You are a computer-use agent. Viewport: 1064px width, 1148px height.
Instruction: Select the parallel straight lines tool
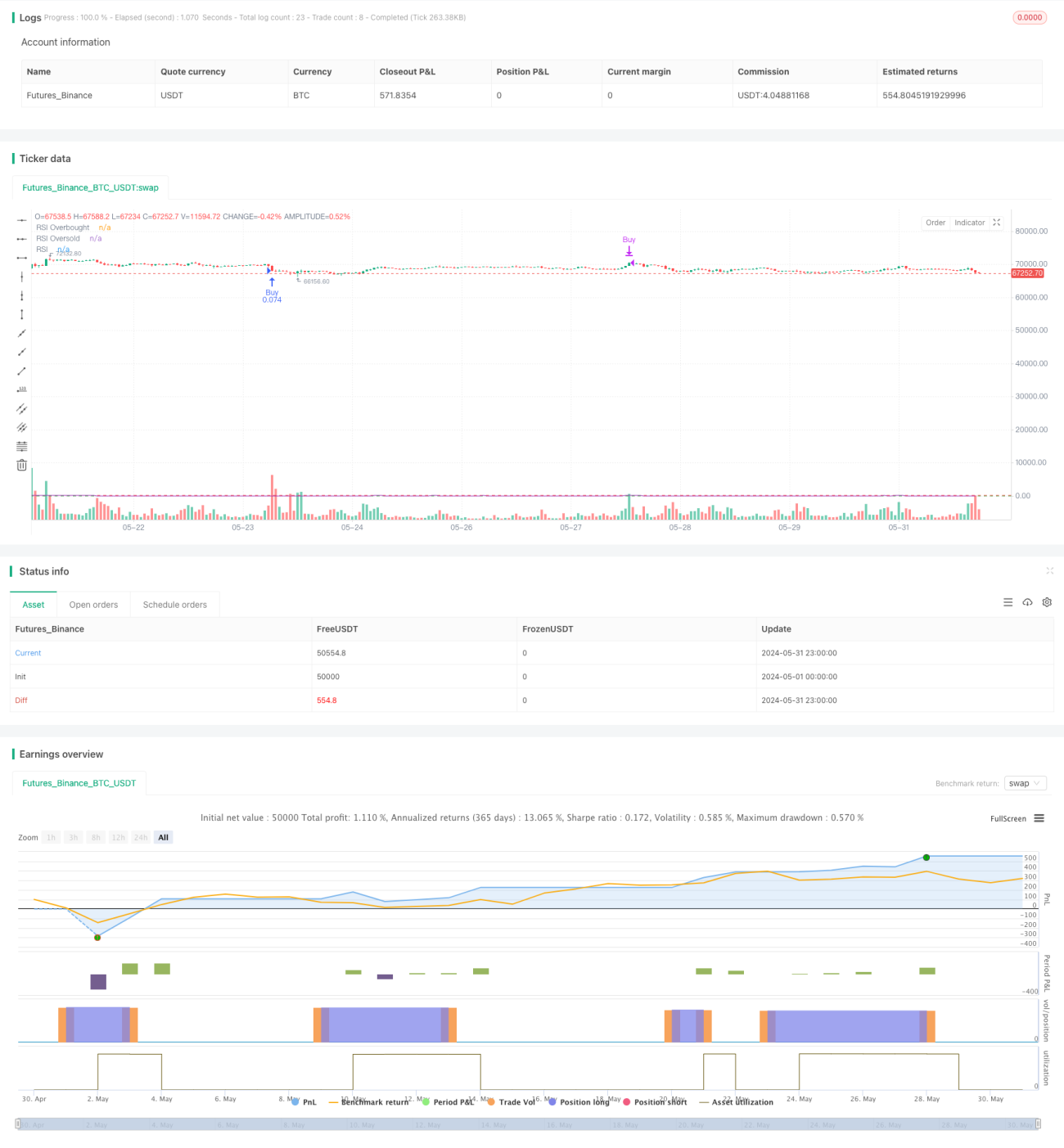click(21, 408)
